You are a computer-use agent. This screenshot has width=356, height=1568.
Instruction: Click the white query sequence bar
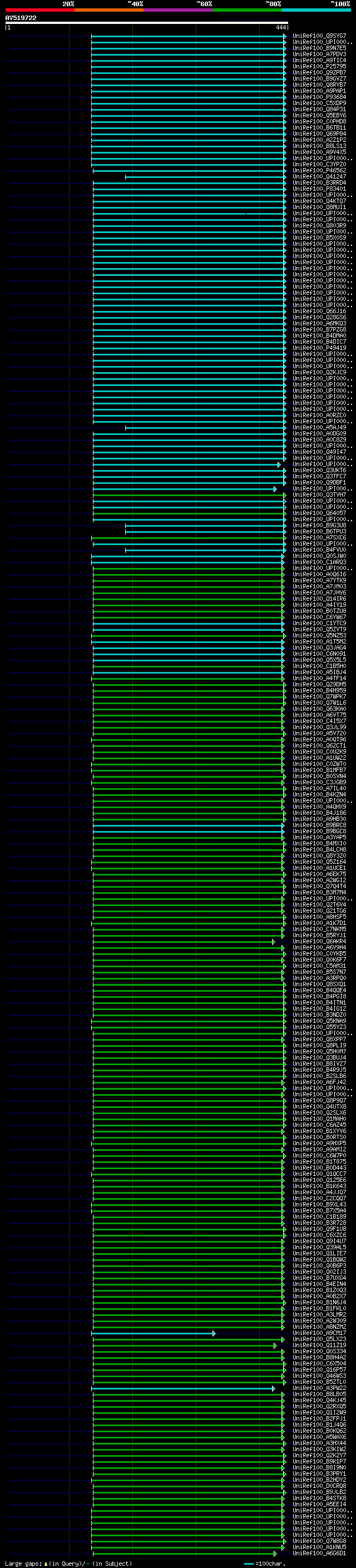[147, 23]
